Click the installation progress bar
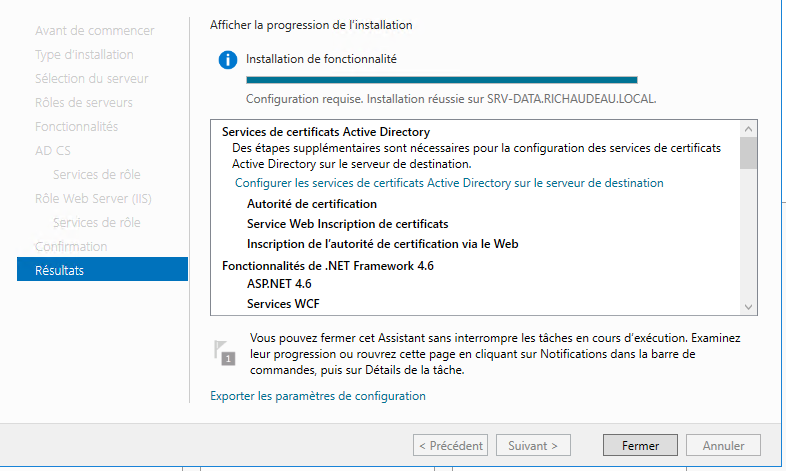786x471 pixels. (x=442, y=80)
